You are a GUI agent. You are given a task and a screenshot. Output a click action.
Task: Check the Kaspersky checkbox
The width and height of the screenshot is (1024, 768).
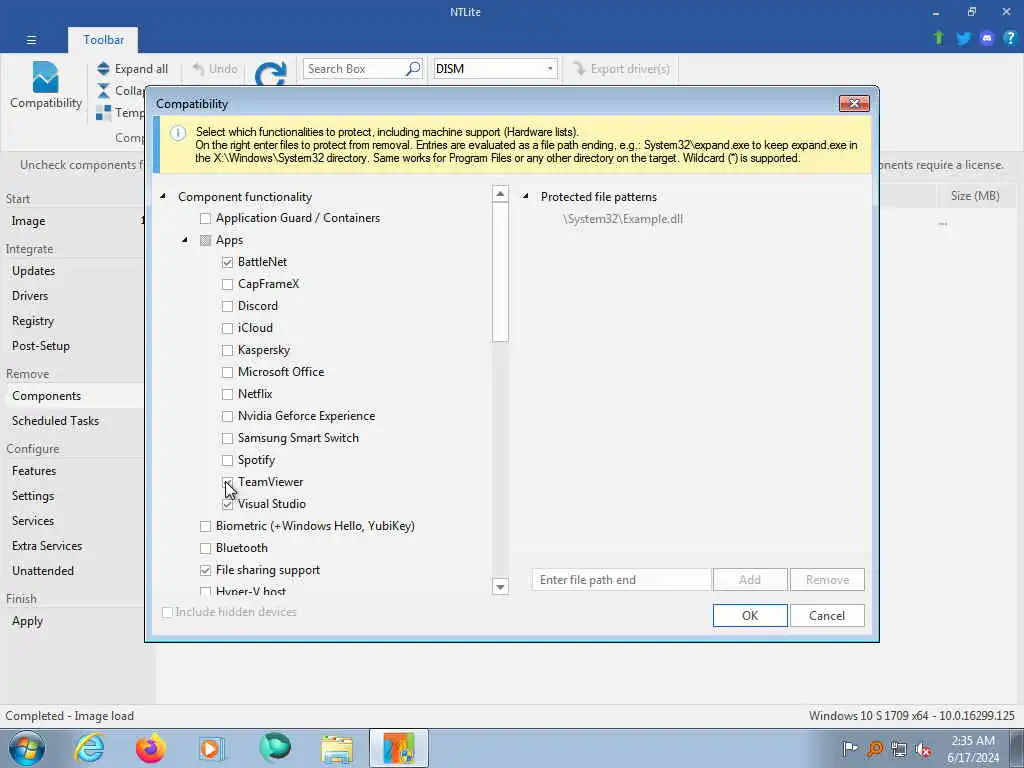pyautogui.click(x=227, y=350)
